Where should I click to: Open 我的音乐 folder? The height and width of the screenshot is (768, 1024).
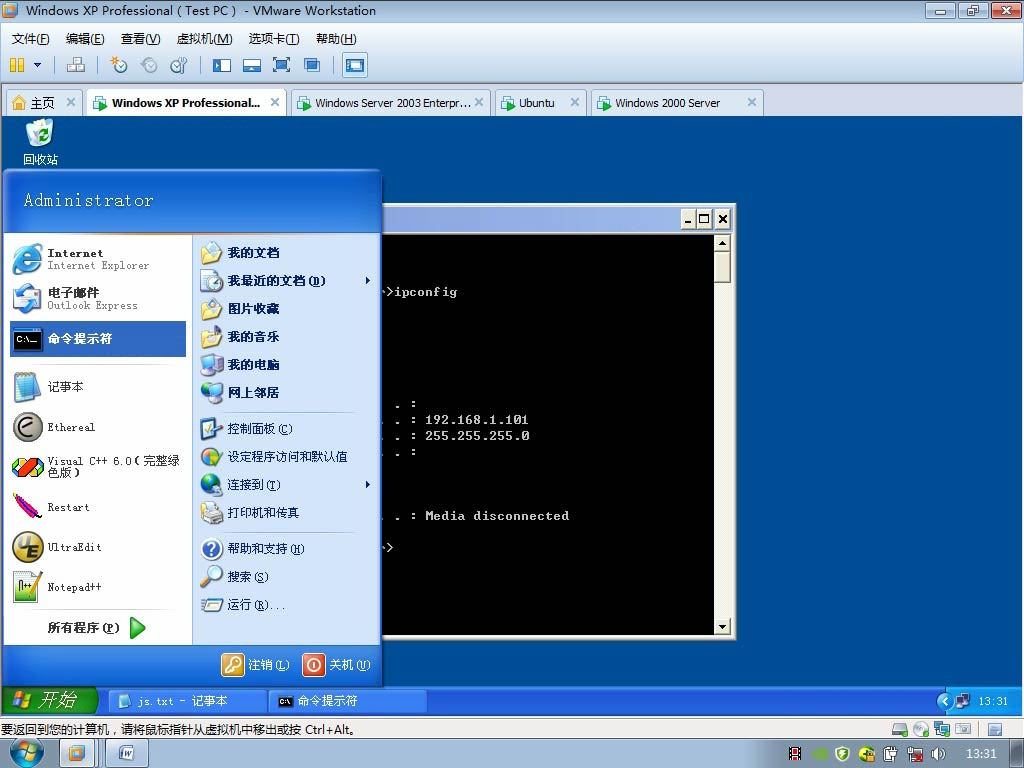[287, 336]
